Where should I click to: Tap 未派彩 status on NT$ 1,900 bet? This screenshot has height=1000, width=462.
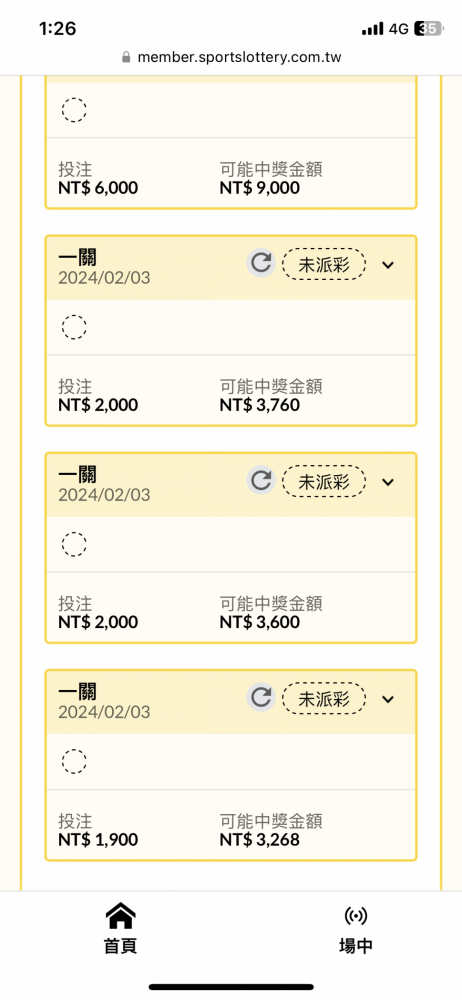pos(324,698)
